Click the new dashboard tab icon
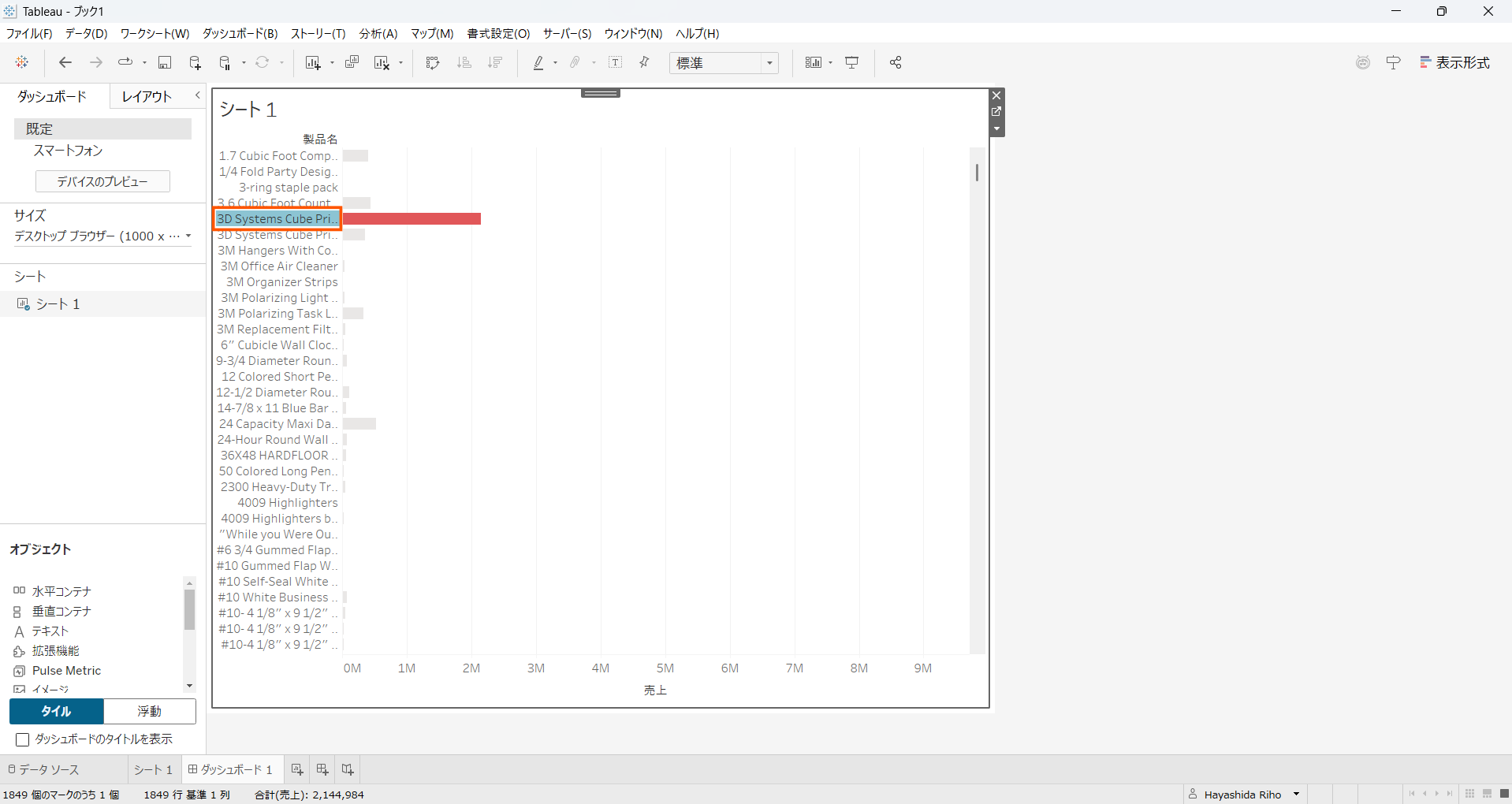Viewport: 1512px width, 804px height. (322, 769)
